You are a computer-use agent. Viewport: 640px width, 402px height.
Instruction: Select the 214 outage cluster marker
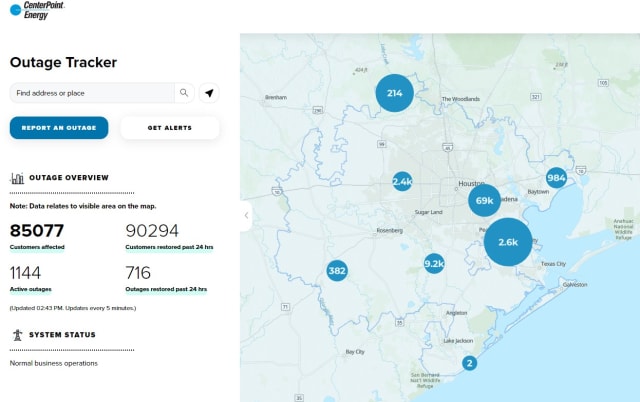tap(395, 93)
